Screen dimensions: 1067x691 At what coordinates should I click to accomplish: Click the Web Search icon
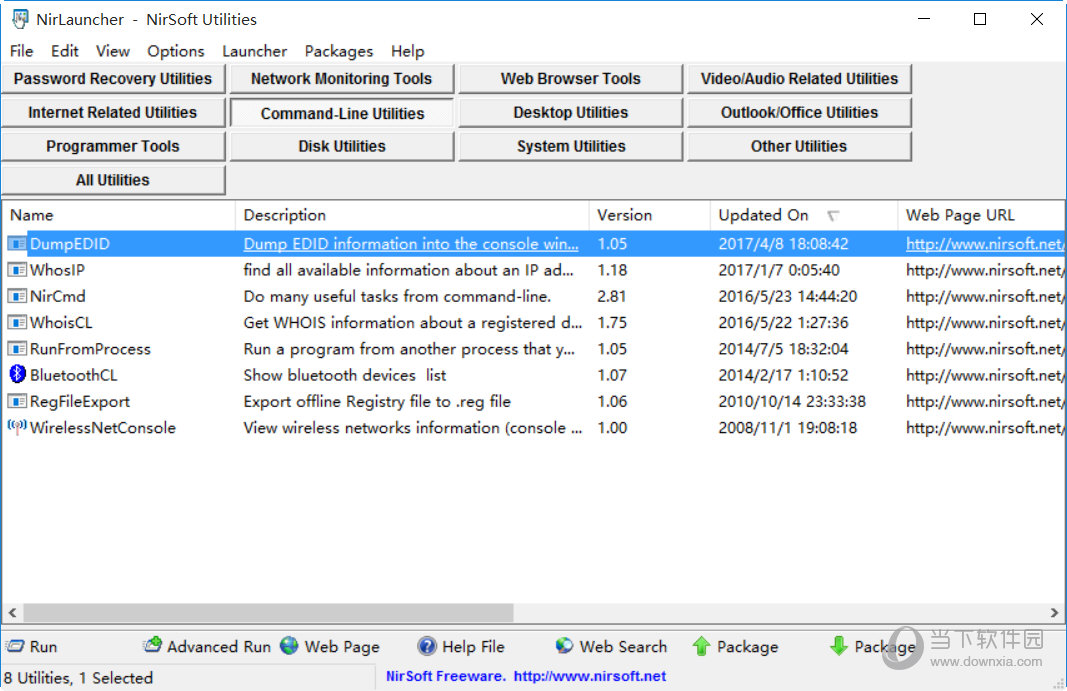coord(564,645)
